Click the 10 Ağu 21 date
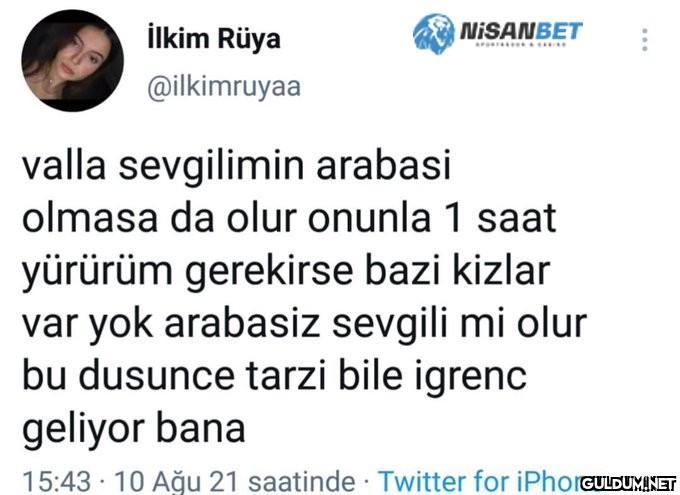Screen dimensions: 680x495 pyautogui.click(x=177, y=482)
